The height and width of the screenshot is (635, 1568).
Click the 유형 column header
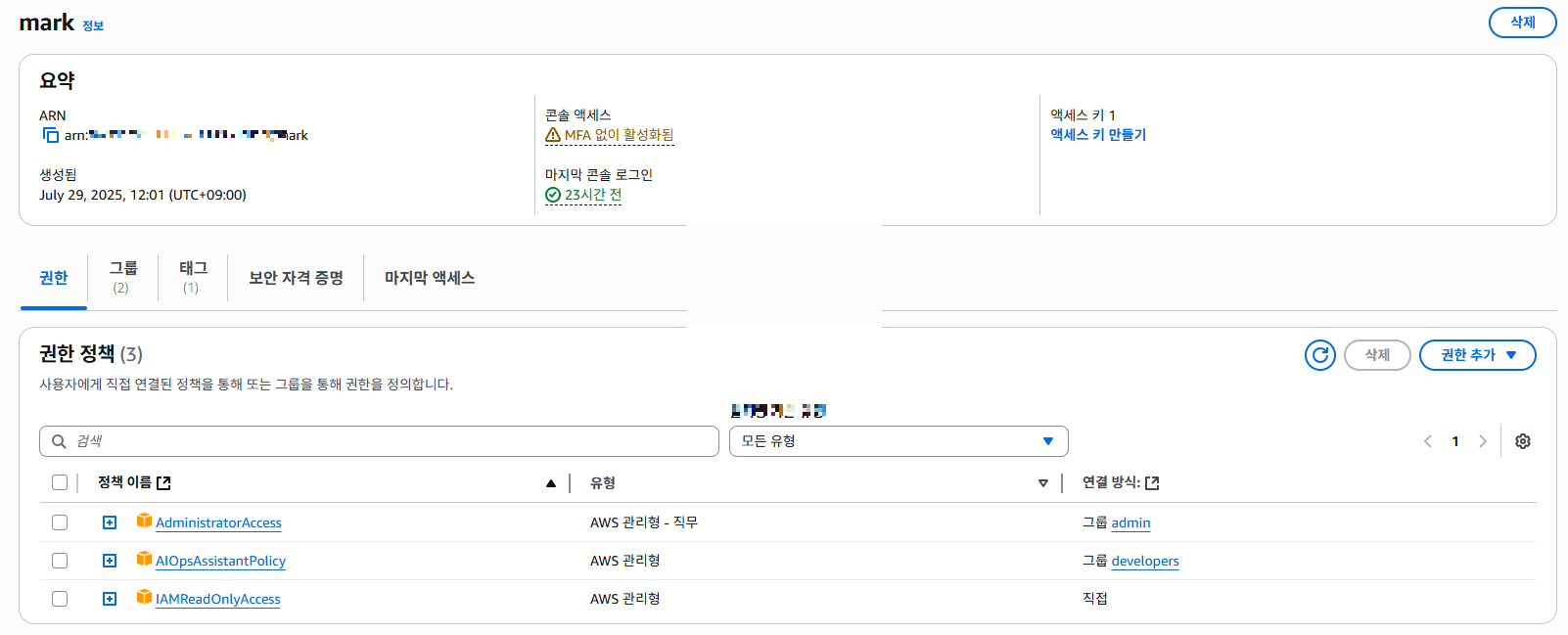pos(603,483)
